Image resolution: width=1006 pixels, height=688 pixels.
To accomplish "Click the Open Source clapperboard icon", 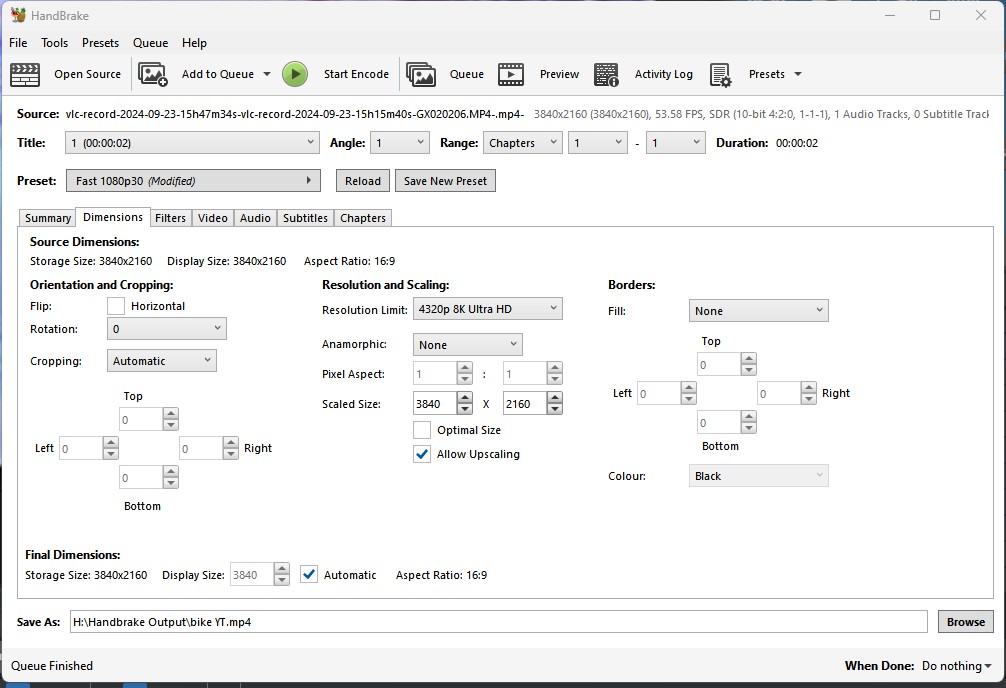I will click(25, 74).
